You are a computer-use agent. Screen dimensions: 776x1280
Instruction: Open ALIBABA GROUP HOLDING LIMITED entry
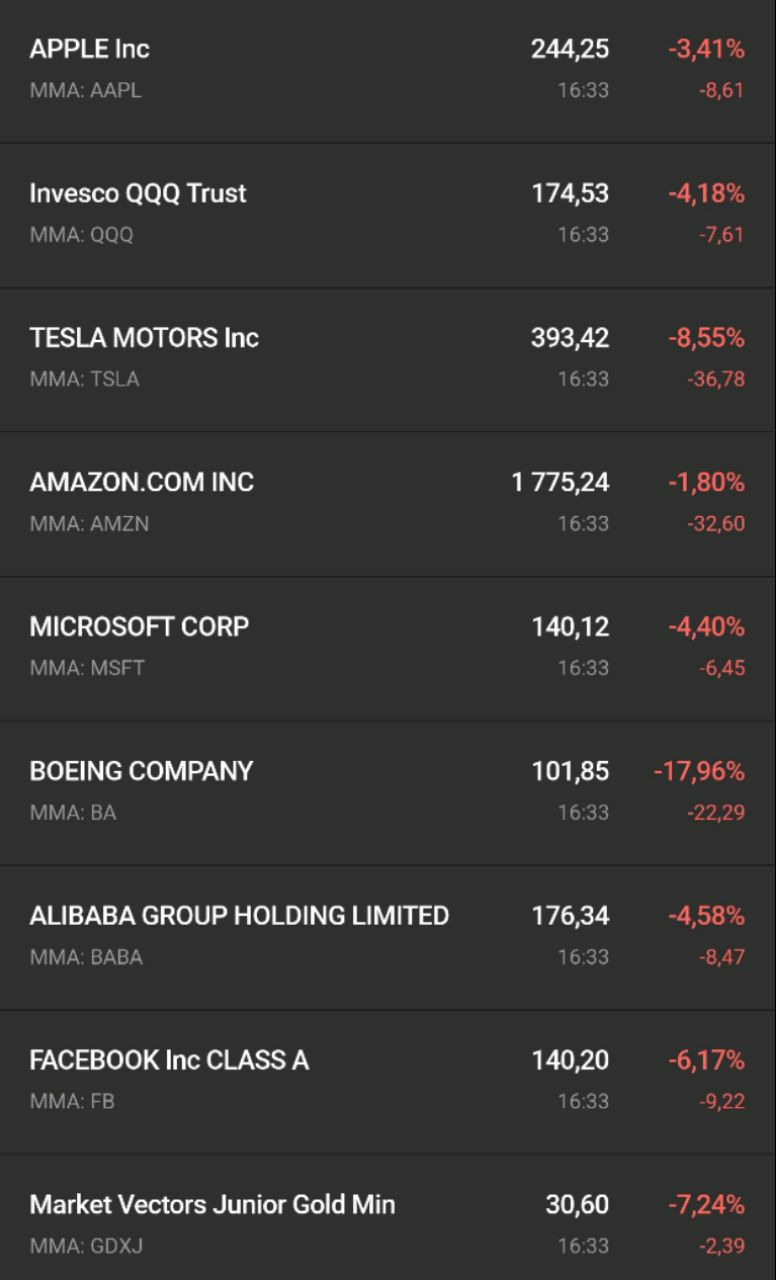pyautogui.click(x=388, y=937)
